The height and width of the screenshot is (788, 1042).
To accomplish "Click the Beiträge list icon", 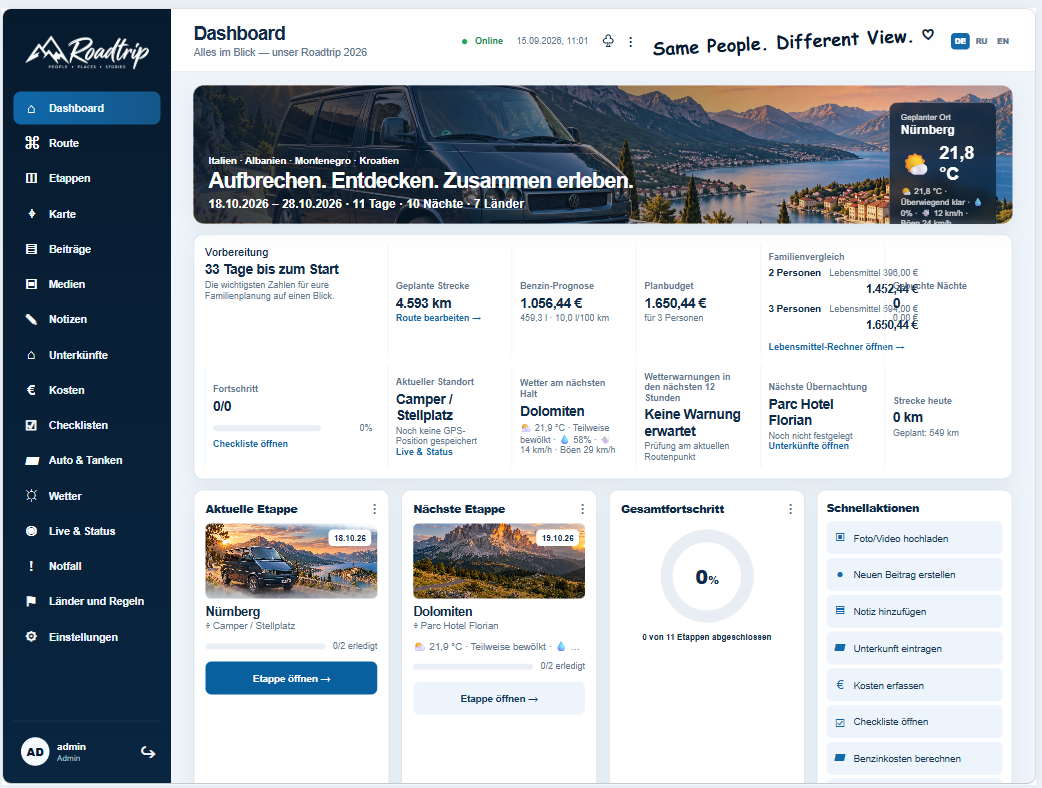I will pos(31,249).
